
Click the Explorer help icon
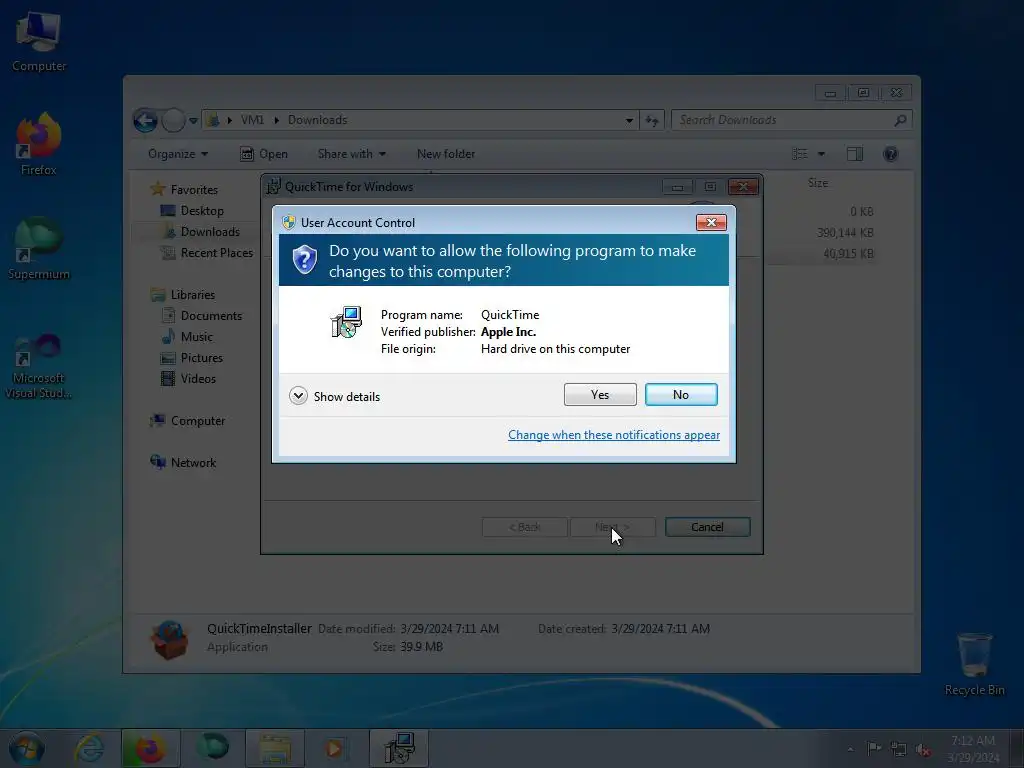[890, 154]
